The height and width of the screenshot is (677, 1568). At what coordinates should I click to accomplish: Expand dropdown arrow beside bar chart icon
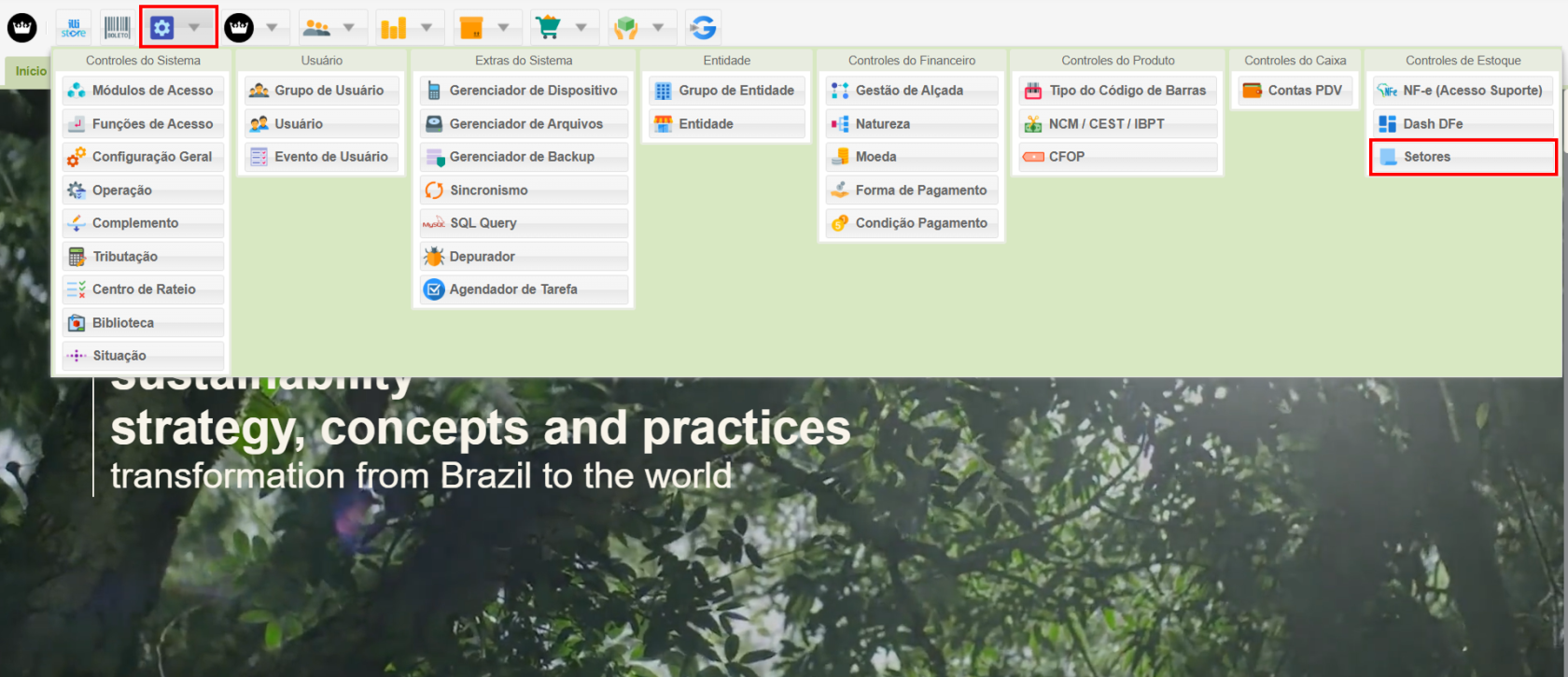[427, 28]
